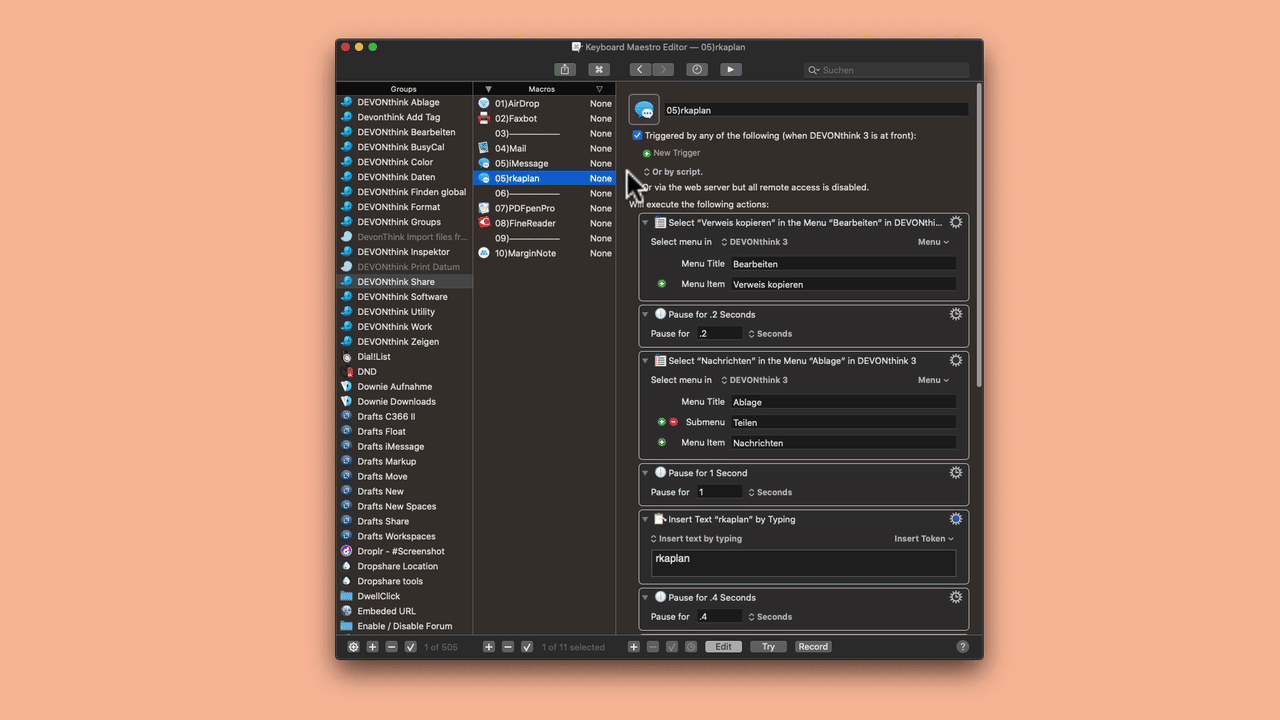This screenshot has width=1280, height=720.
Task: Open the settings gear in the bottom-left corner
Action: pyautogui.click(x=352, y=646)
